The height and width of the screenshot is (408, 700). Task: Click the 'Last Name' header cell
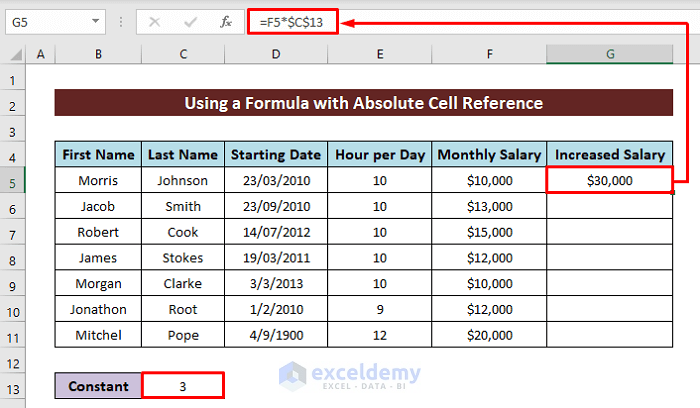[183, 154]
